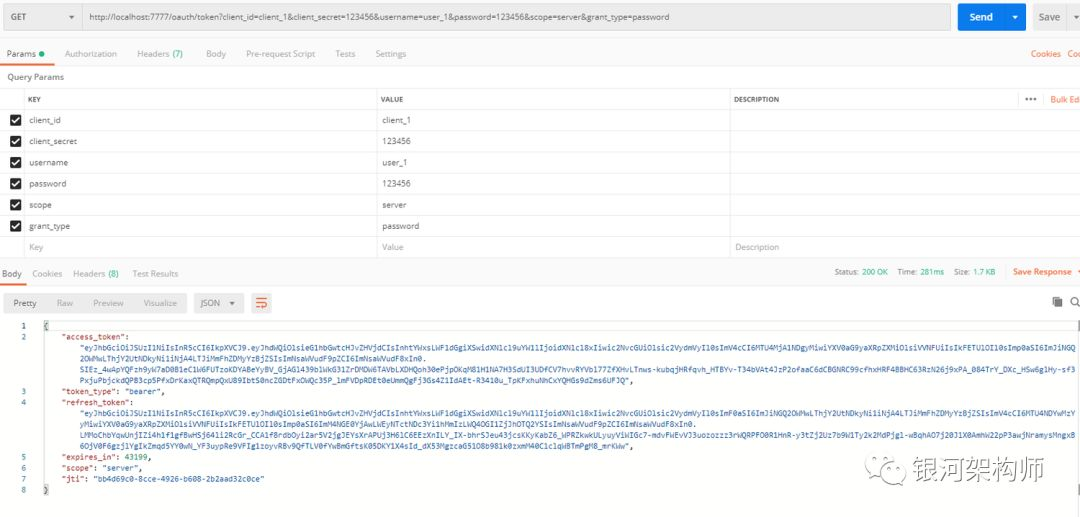Open the JSON format dropdown

(x=219, y=303)
